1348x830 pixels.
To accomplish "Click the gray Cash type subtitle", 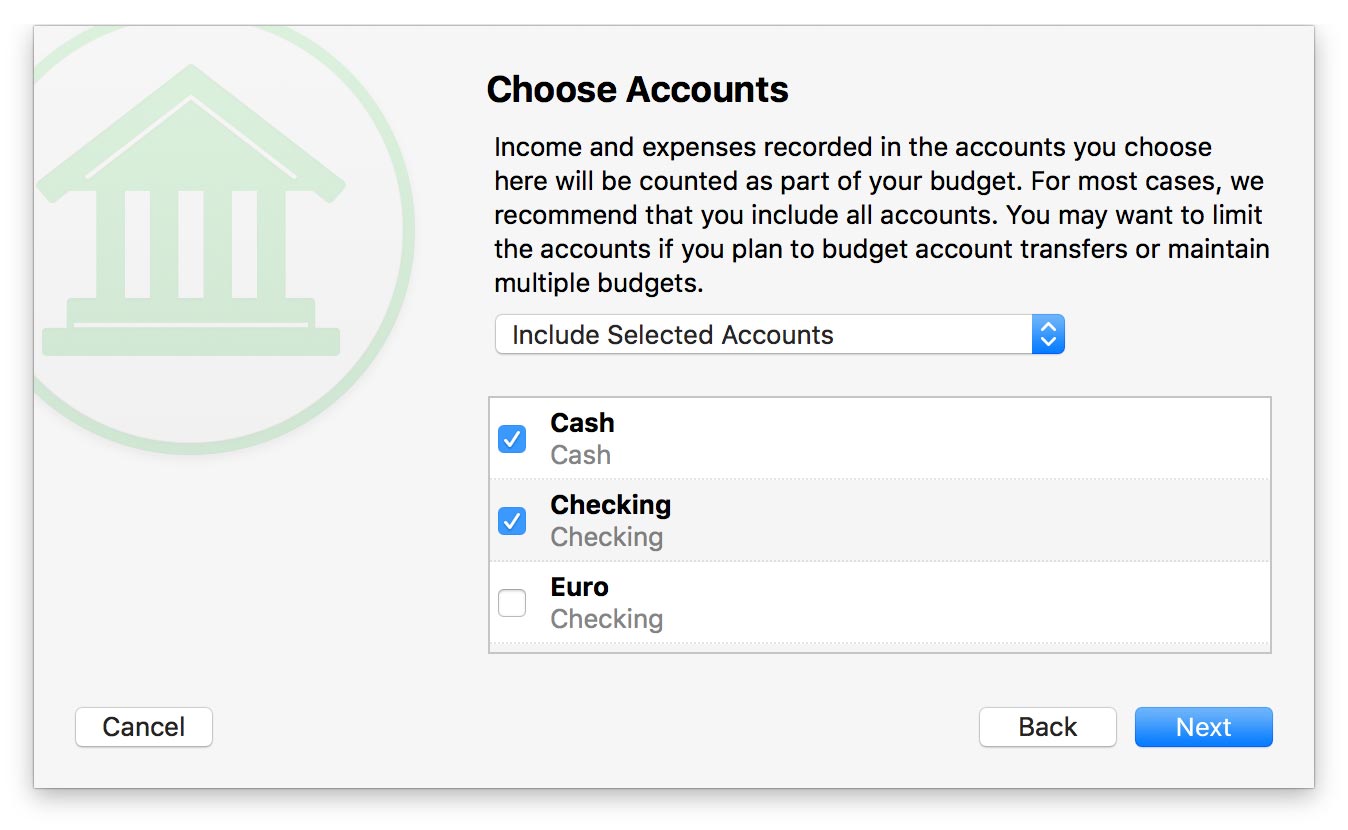I will (580, 455).
